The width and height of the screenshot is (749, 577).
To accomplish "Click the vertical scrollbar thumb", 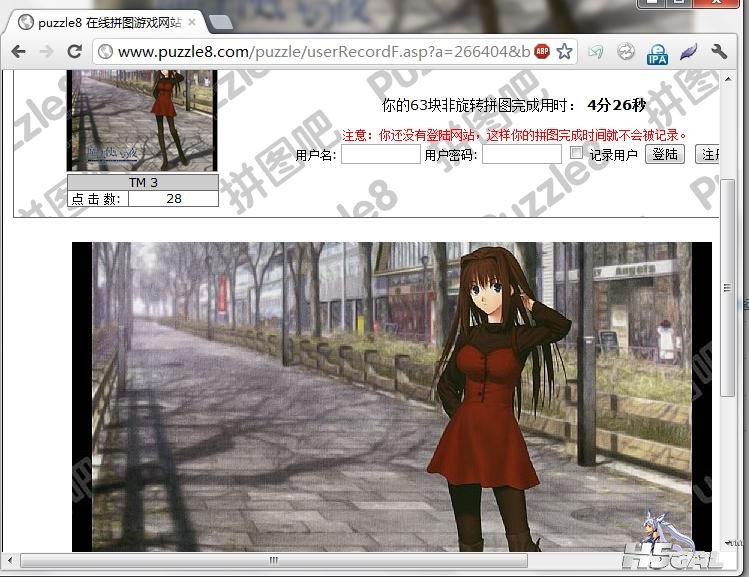I will click(x=728, y=288).
